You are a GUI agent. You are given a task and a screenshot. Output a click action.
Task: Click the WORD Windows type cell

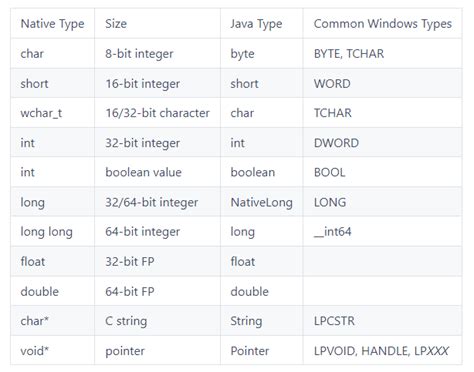(382, 83)
